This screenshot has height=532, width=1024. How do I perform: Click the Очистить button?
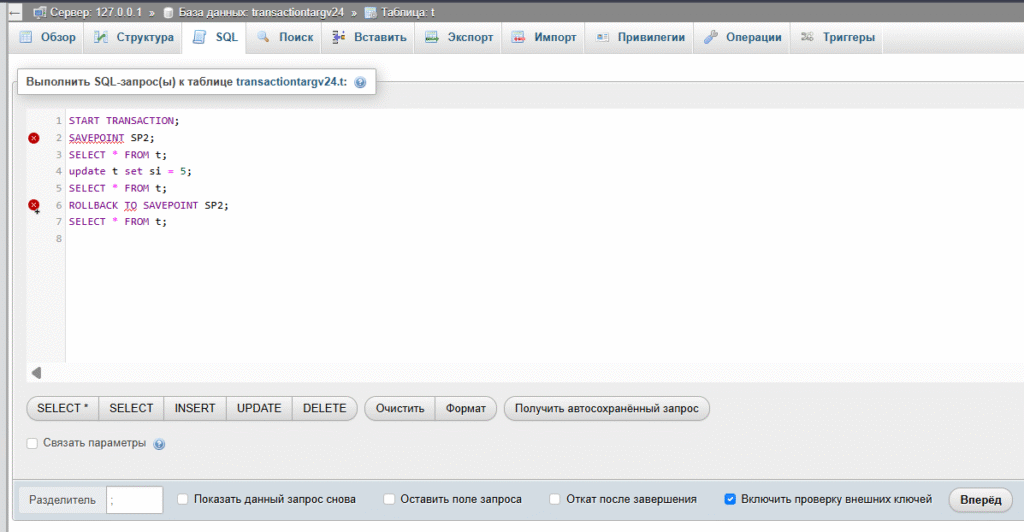400,408
